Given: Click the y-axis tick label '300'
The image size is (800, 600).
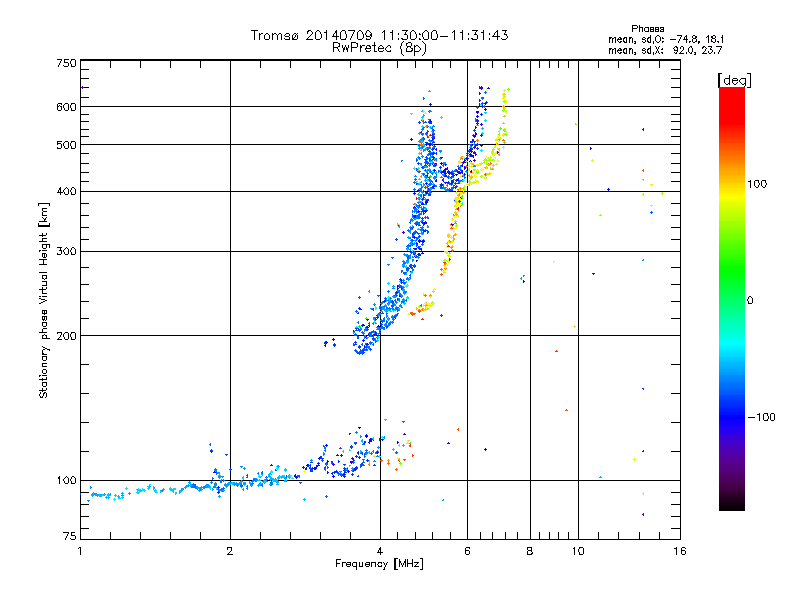Looking at the screenshot, I should point(66,252).
